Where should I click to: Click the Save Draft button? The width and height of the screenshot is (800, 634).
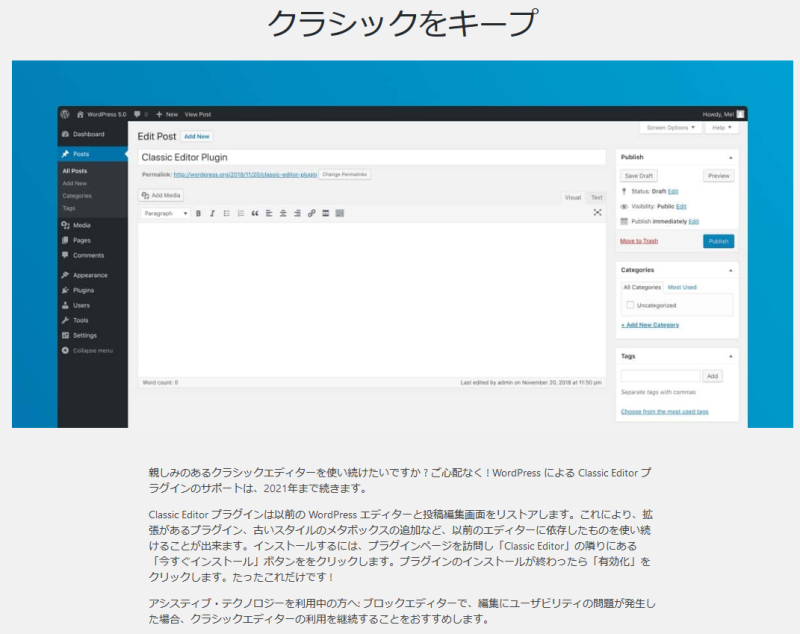click(x=639, y=175)
